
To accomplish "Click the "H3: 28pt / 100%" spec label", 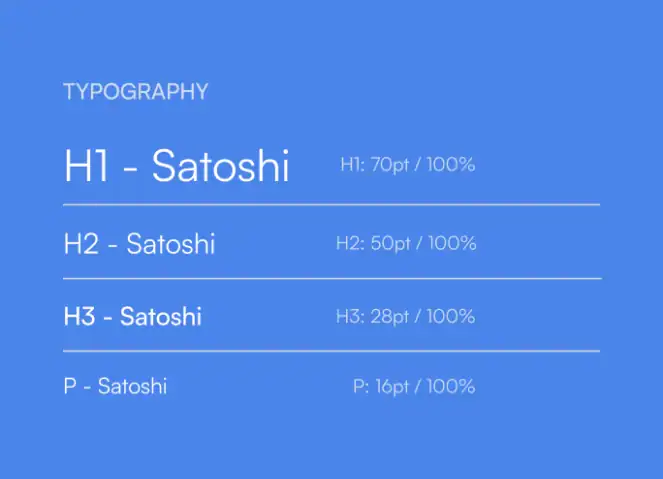I will pyautogui.click(x=405, y=317).
